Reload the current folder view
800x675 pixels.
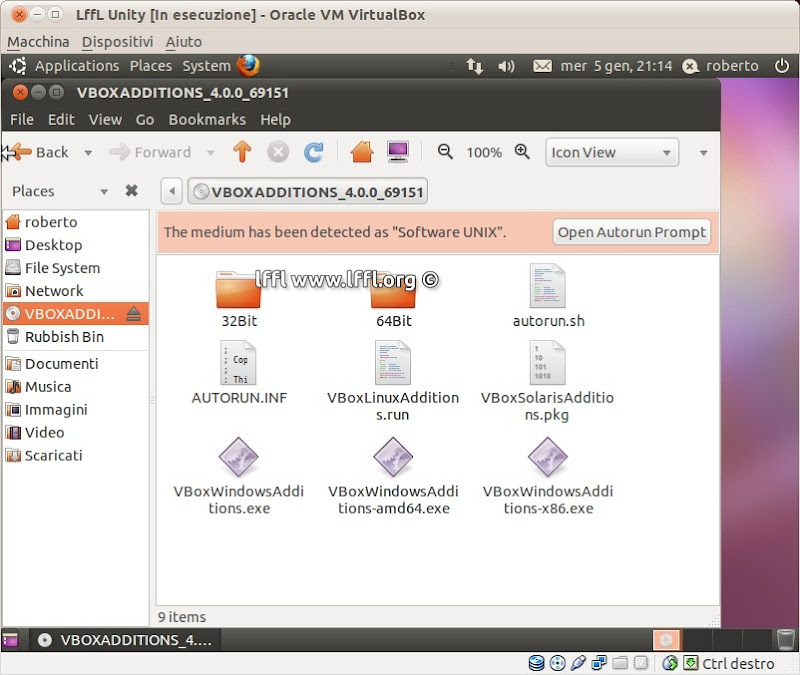313,152
